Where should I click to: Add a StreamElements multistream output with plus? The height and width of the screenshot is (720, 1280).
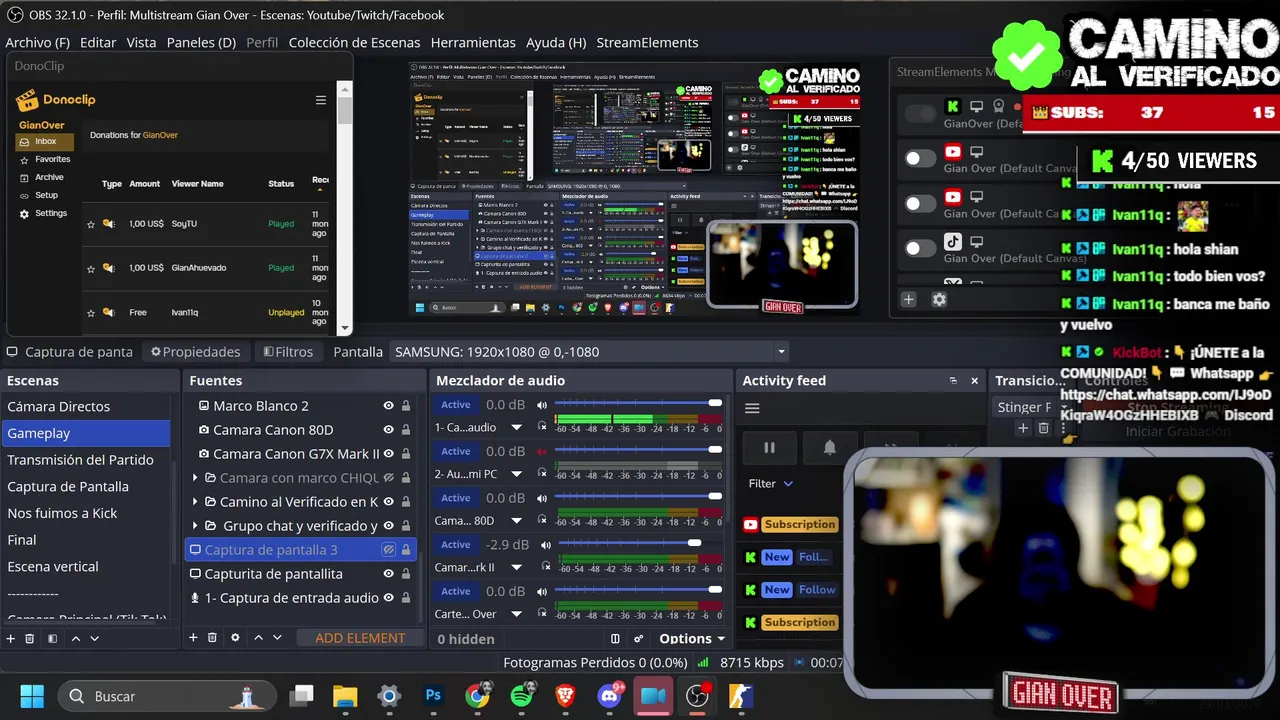pyautogui.click(x=909, y=299)
